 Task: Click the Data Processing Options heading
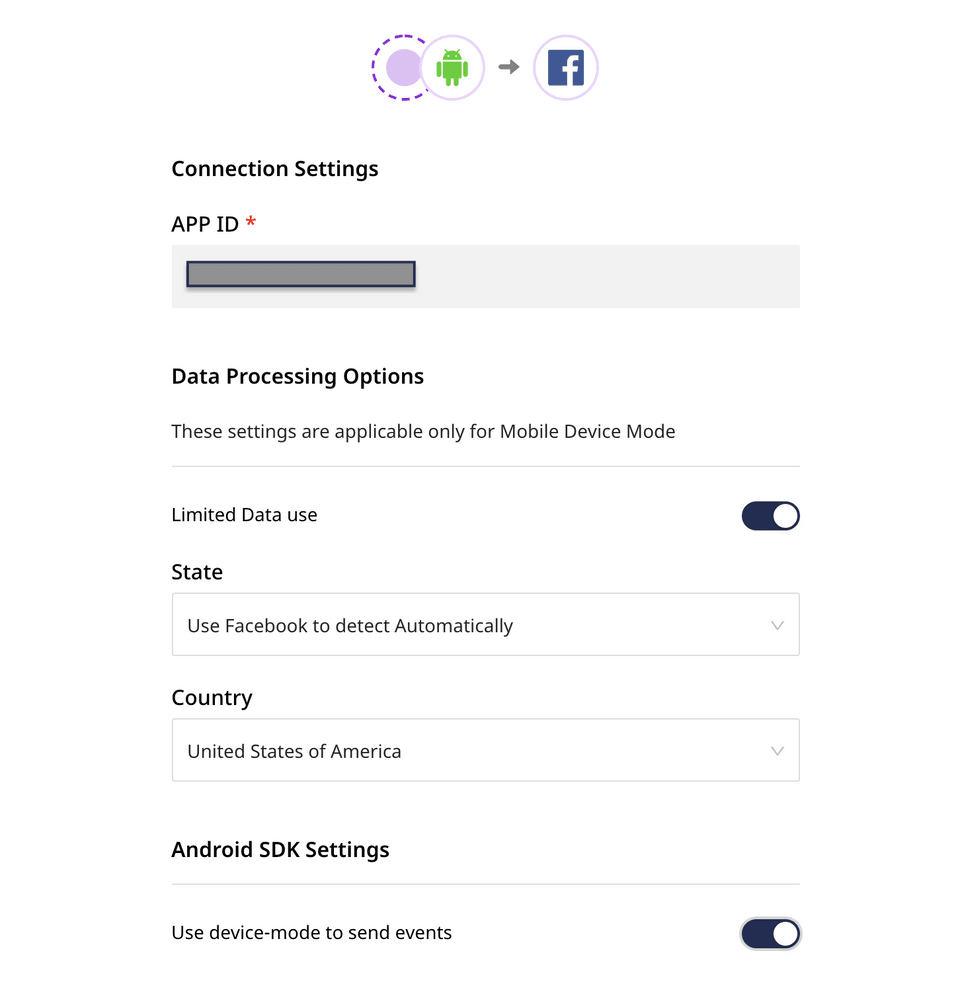[298, 377]
